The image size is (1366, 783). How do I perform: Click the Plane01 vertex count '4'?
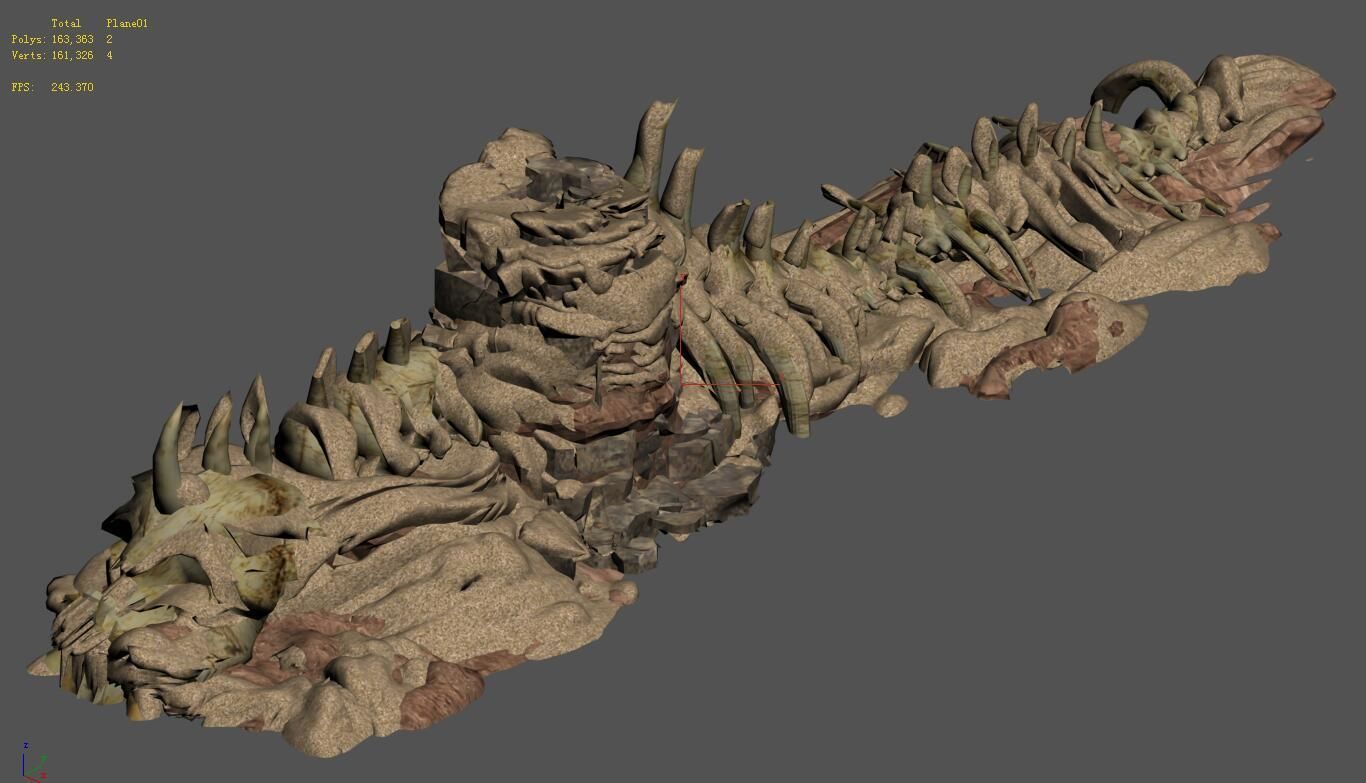coord(109,55)
